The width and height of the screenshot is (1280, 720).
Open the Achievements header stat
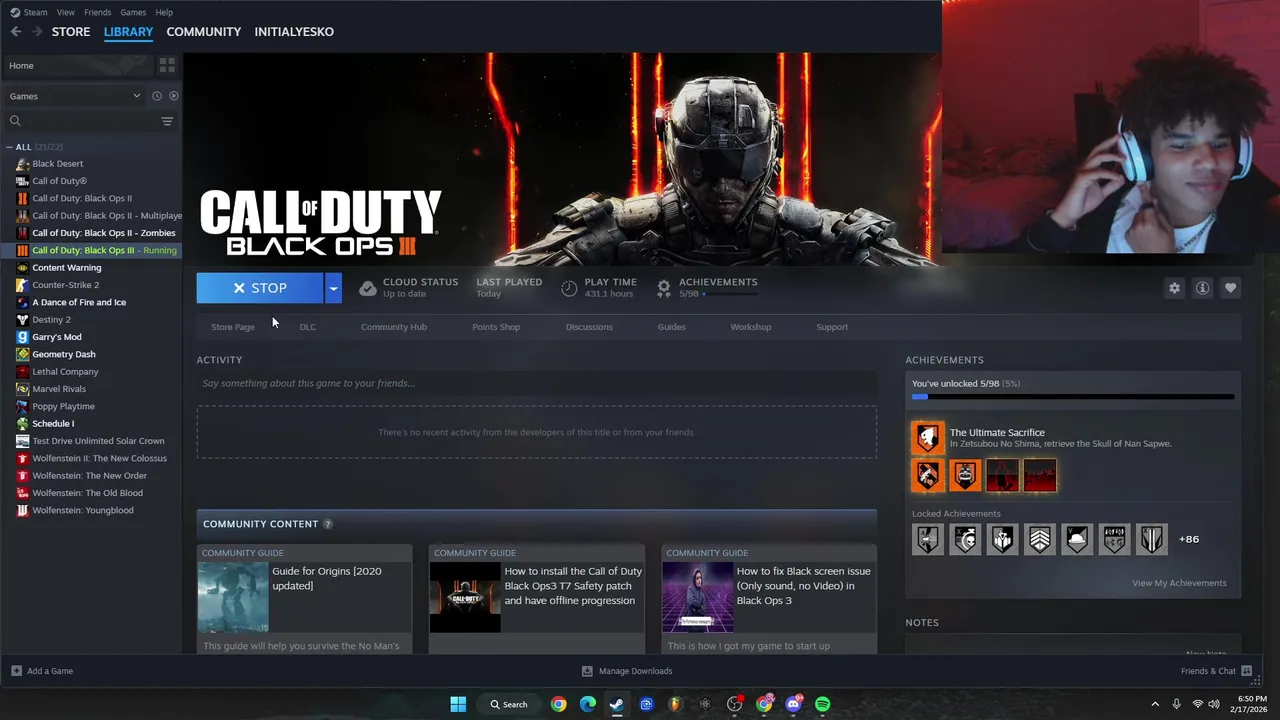[707, 288]
